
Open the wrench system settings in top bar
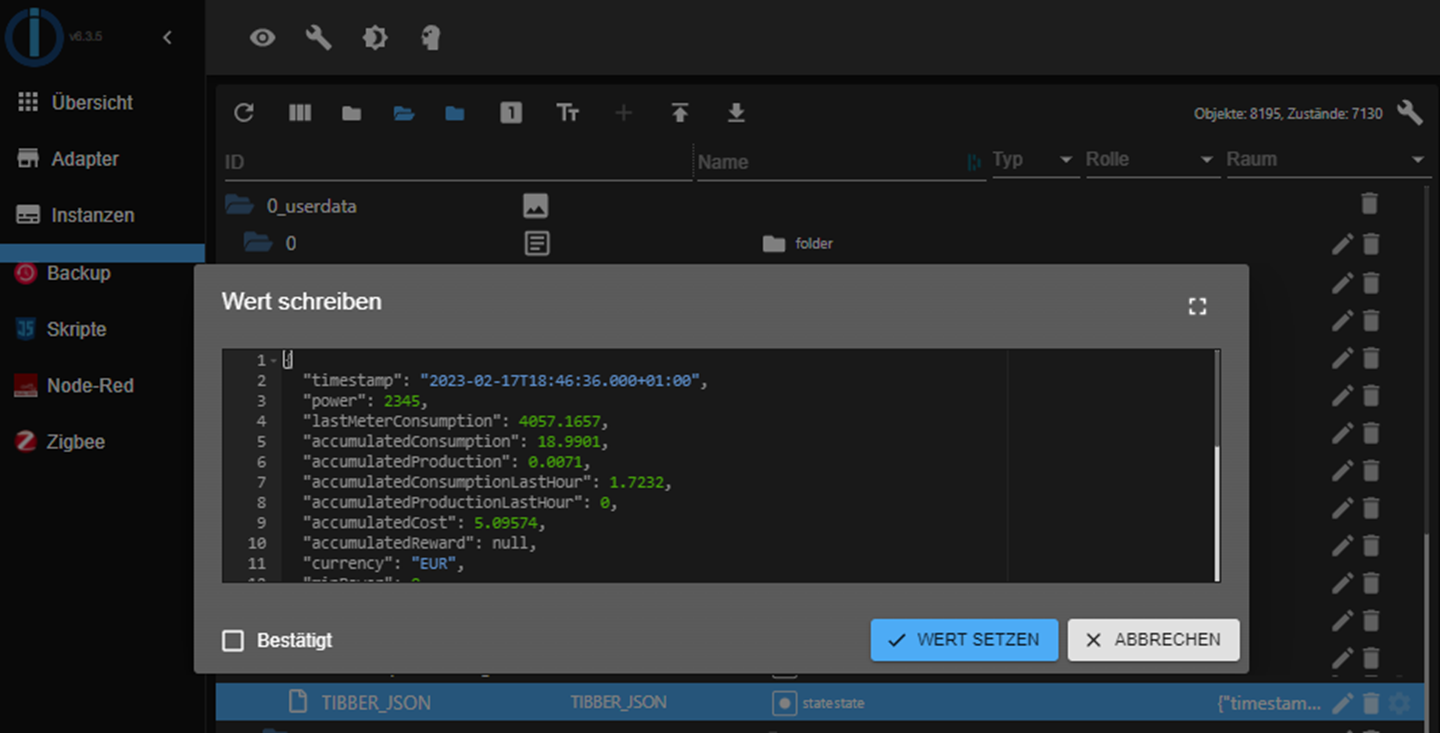[x=318, y=38]
